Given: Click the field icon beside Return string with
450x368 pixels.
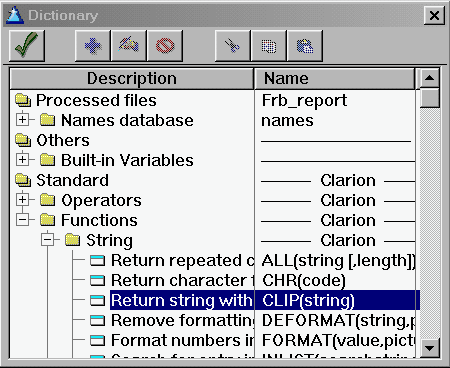Looking at the screenshot, I should [x=98, y=300].
